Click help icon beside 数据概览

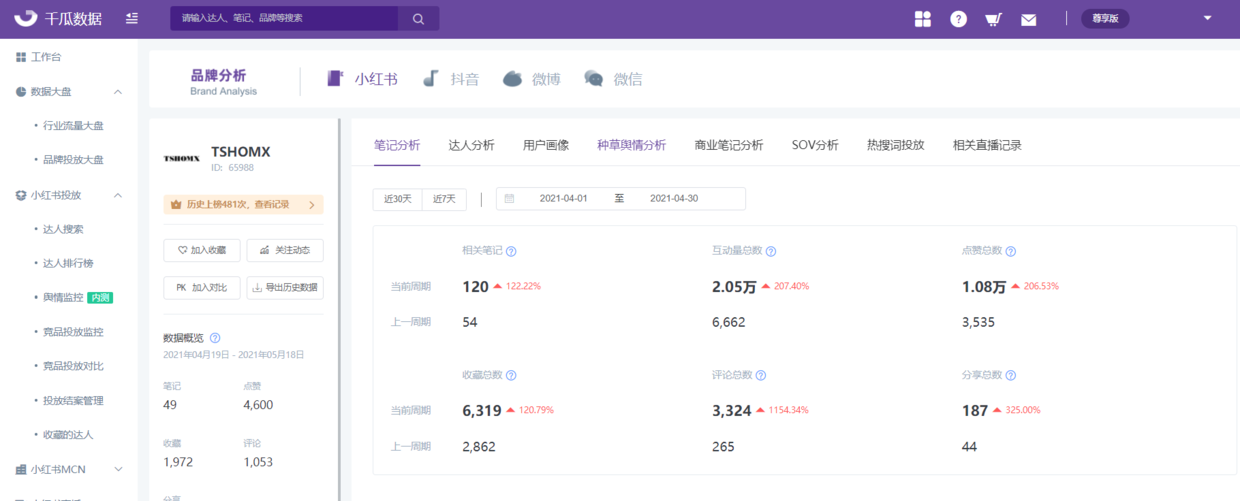point(215,338)
